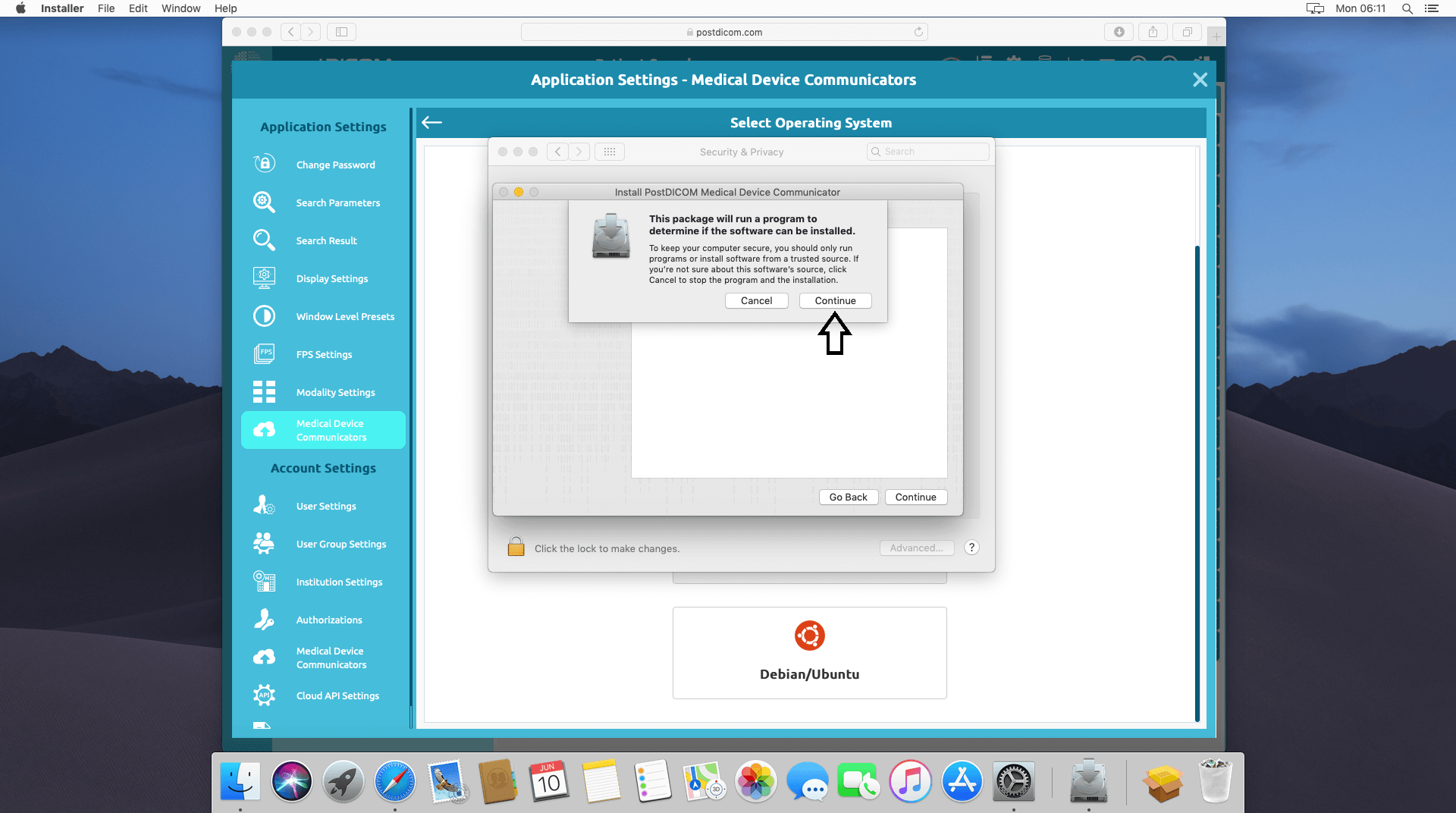The image size is (1456, 813).
Task: Open App Store in dock
Action: tap(962, 781)
